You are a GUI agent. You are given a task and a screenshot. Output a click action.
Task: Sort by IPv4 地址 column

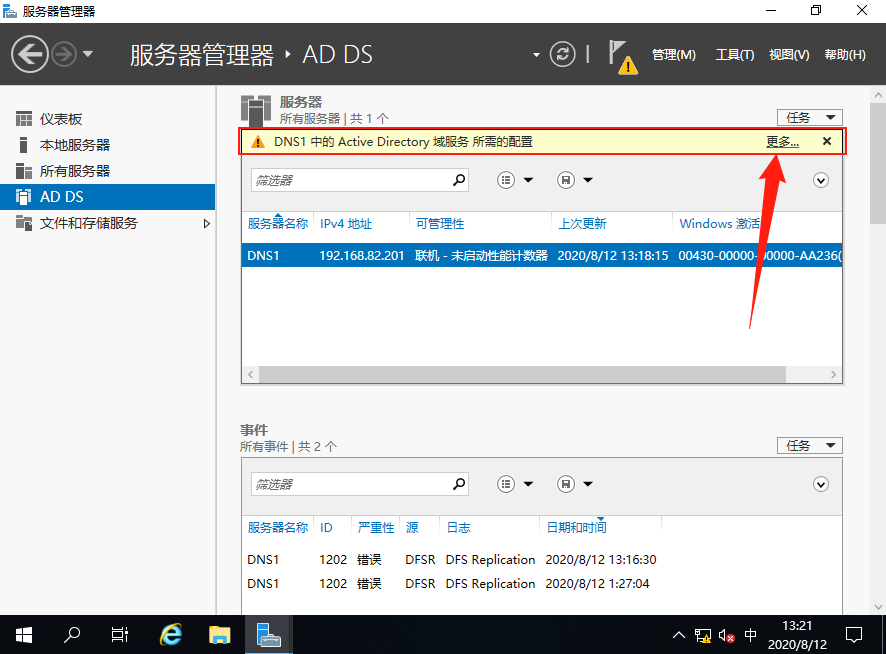pos(346,224)
